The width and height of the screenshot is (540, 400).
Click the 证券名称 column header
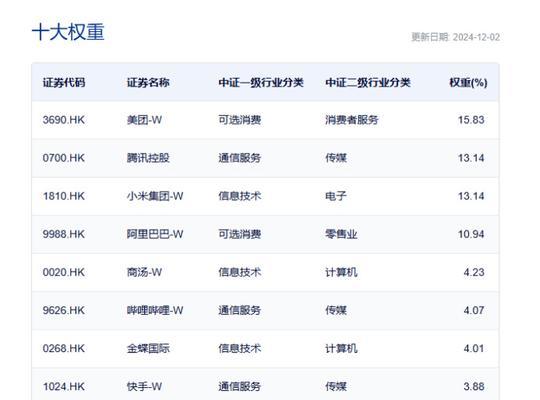click(x=148, y=83)
